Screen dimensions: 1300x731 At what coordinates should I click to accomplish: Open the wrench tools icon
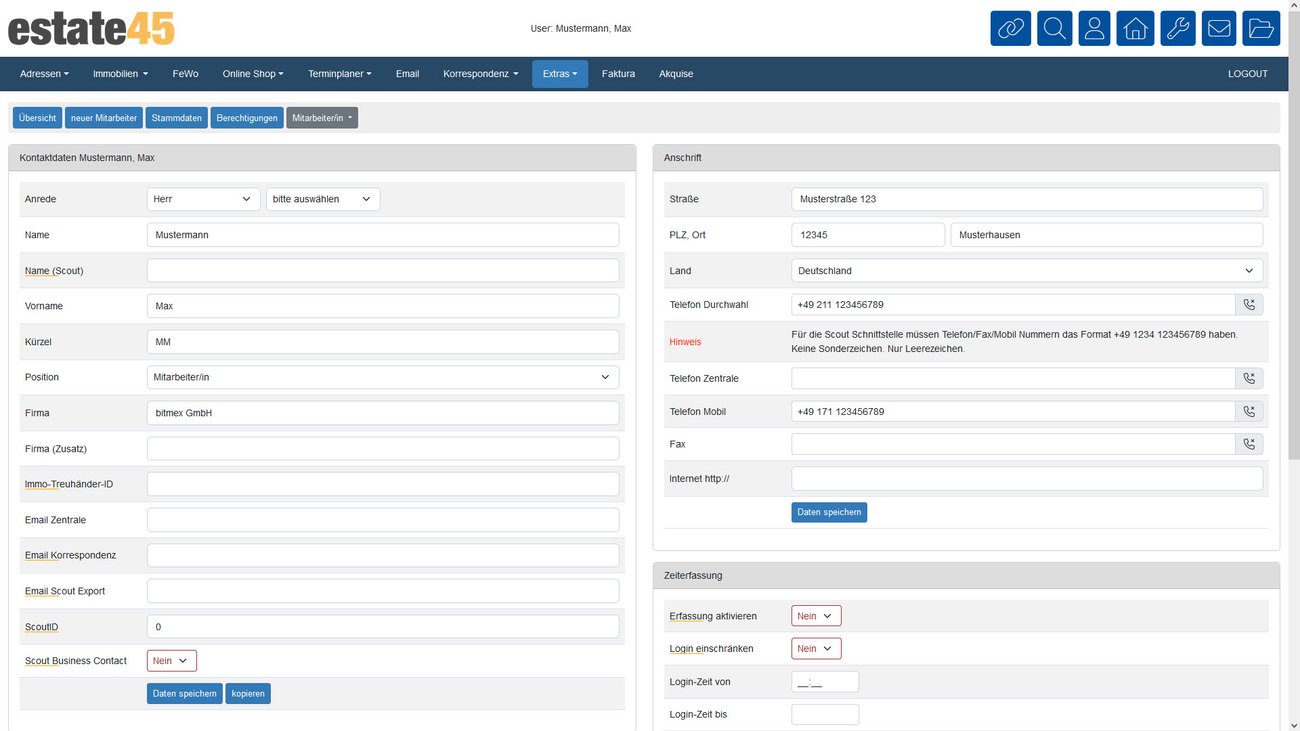1178,28
